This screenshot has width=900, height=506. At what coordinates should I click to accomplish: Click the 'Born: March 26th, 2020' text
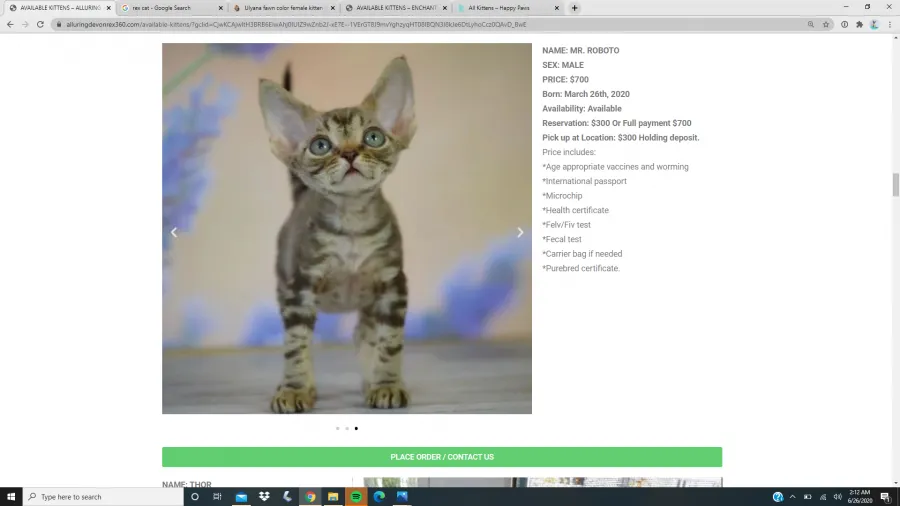585,94
